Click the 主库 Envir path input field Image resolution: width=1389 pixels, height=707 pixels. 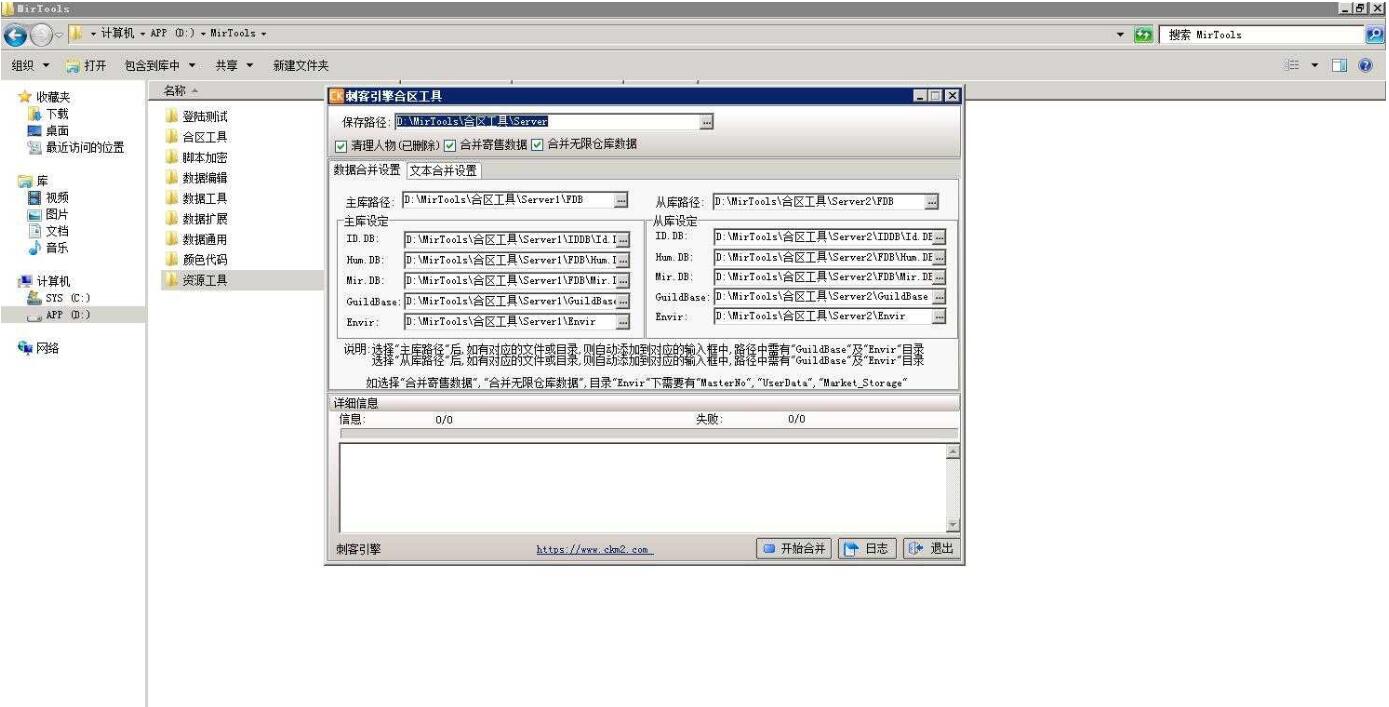(x=509, y=322)
